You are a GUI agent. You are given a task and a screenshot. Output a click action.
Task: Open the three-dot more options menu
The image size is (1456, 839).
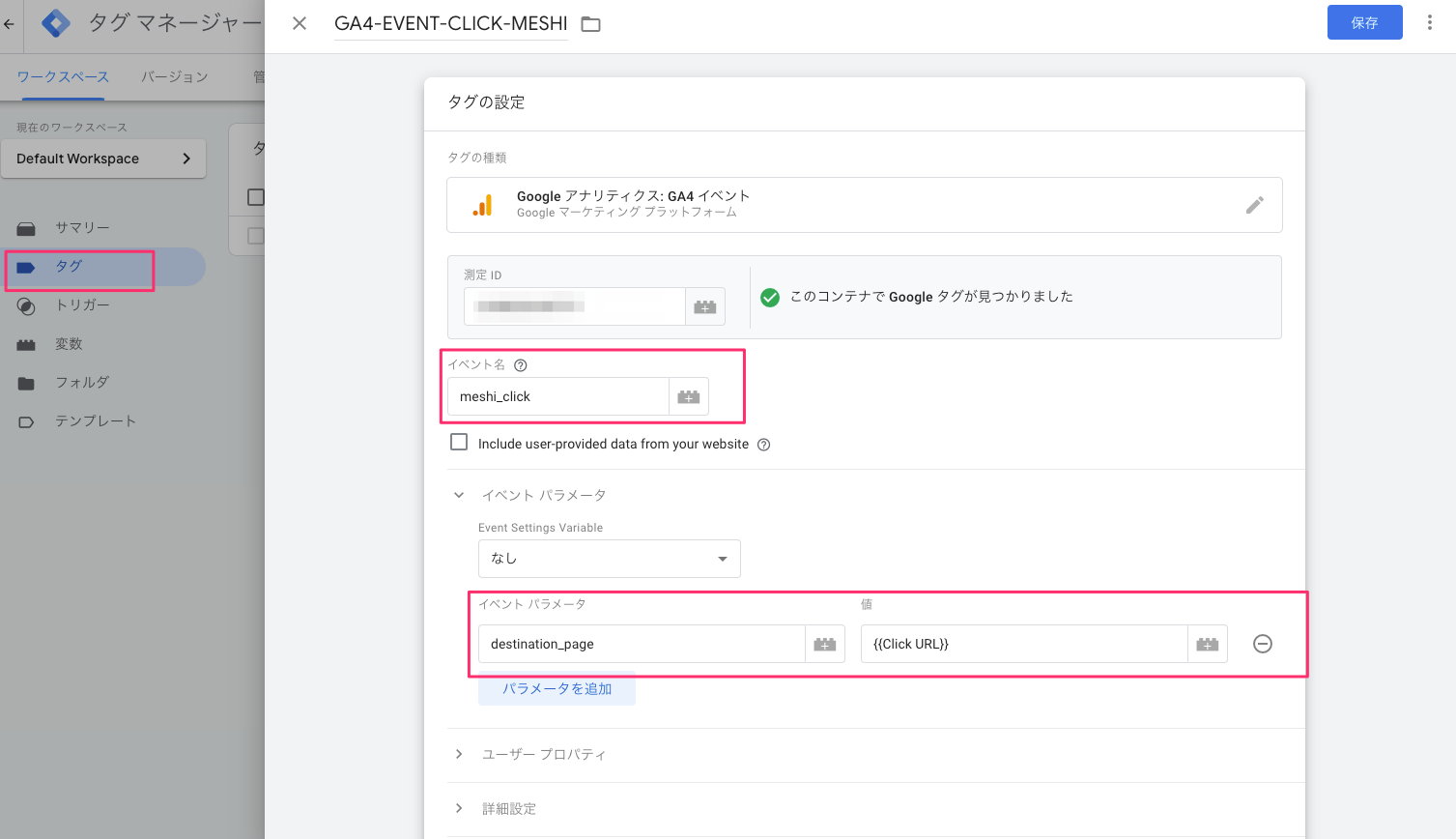coord(1429,22)
